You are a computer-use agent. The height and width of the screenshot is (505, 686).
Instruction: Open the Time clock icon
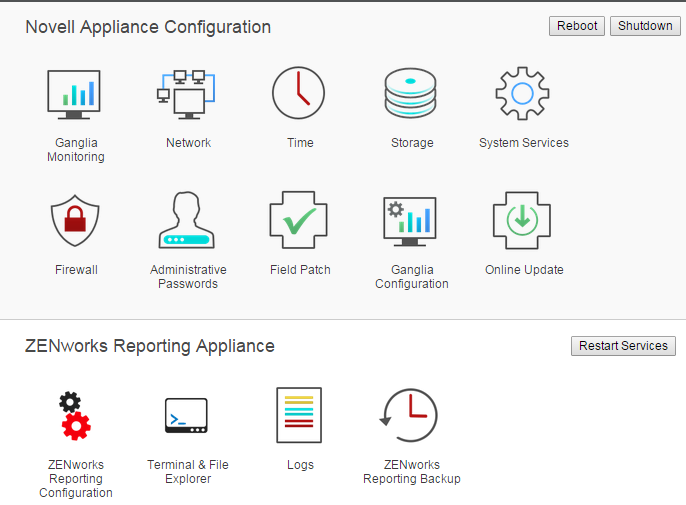(298, 93)
